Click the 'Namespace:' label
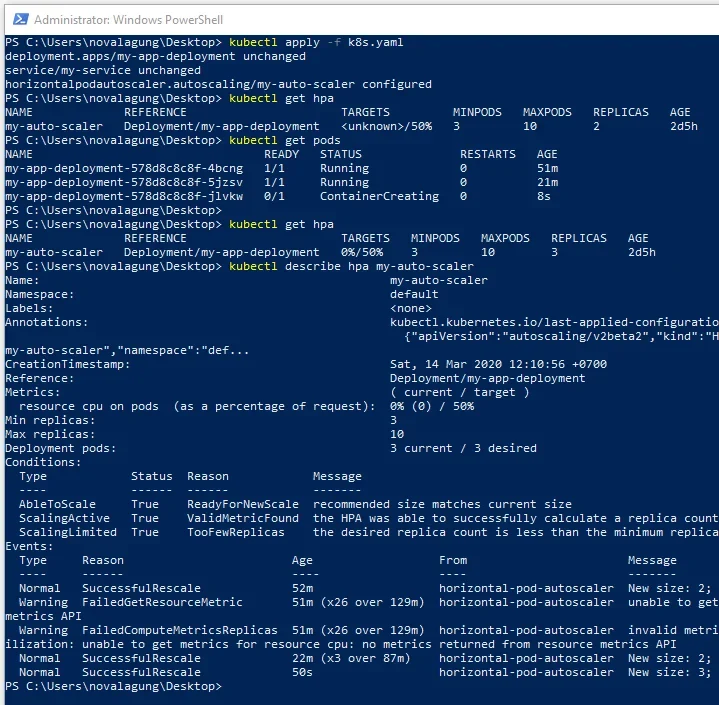Image resolution: width=719 pixels, height=705 pixels. pos(39,294)
